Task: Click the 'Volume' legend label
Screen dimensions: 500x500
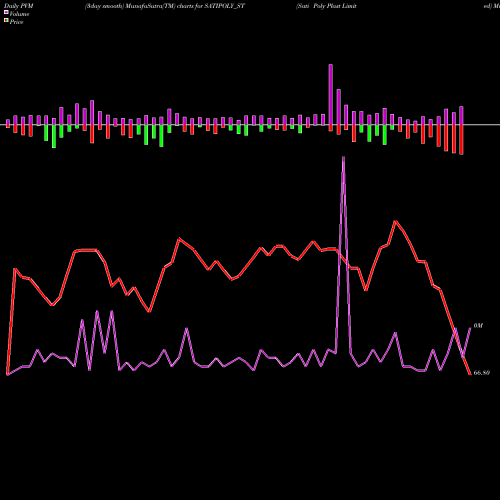Action: pyautogui.click(x=19, y=14)
